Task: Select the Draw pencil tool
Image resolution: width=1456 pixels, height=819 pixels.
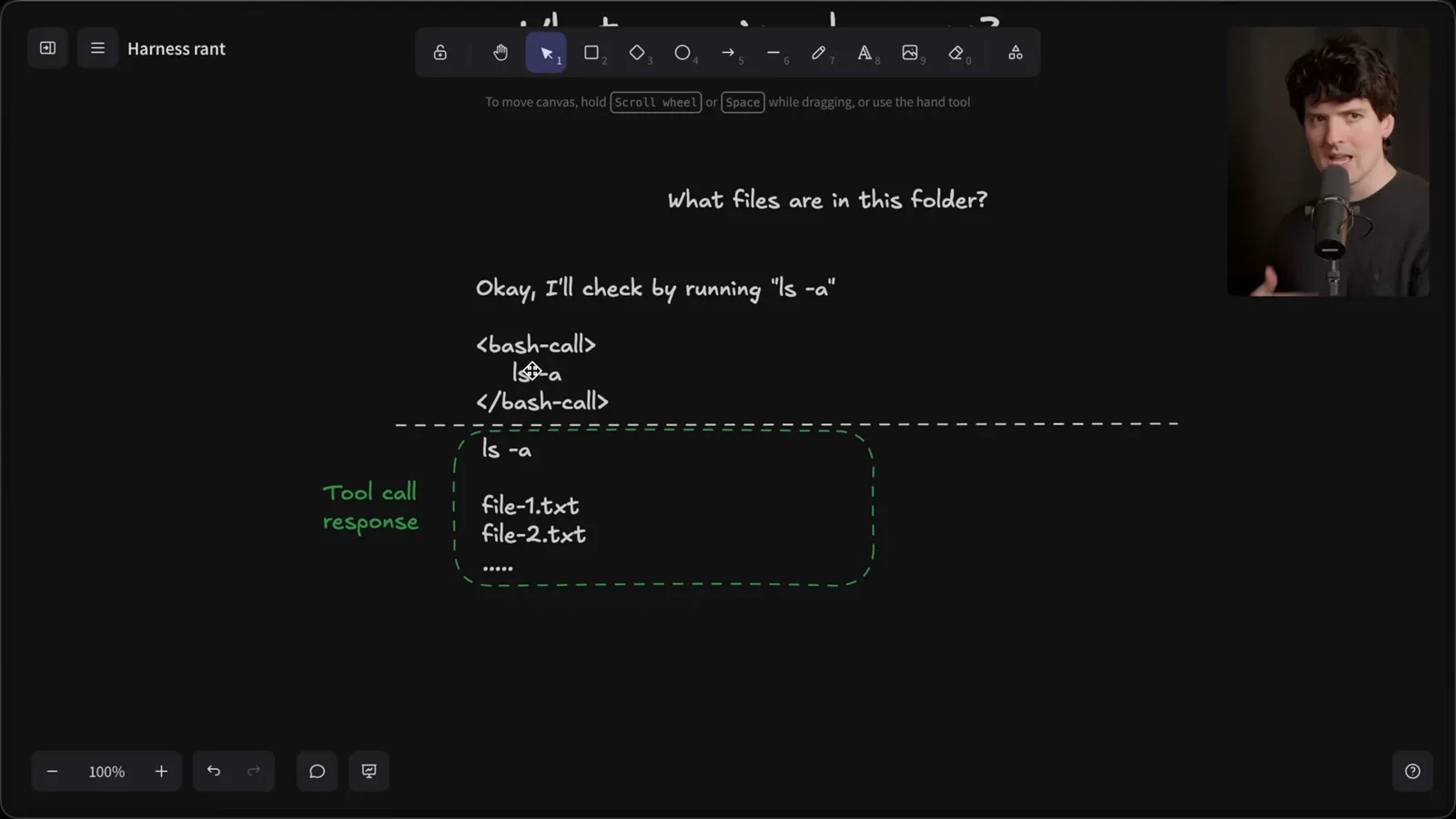Action: pos(819,53)
